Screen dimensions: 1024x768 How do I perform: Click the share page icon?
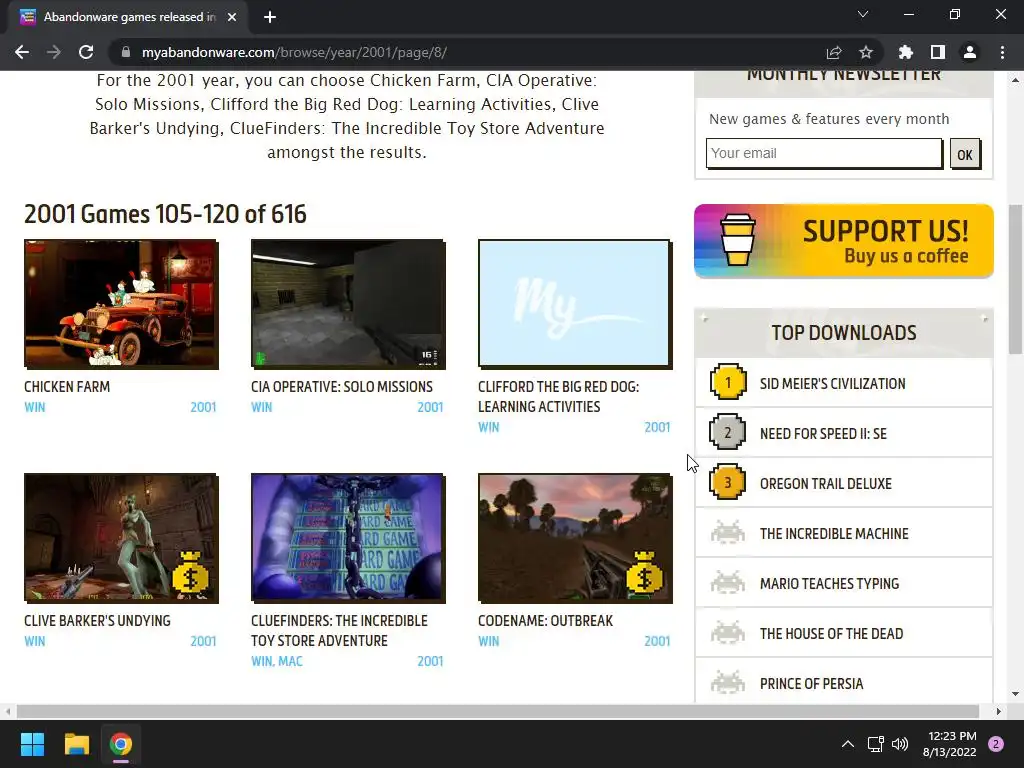(x=834, y=52)
